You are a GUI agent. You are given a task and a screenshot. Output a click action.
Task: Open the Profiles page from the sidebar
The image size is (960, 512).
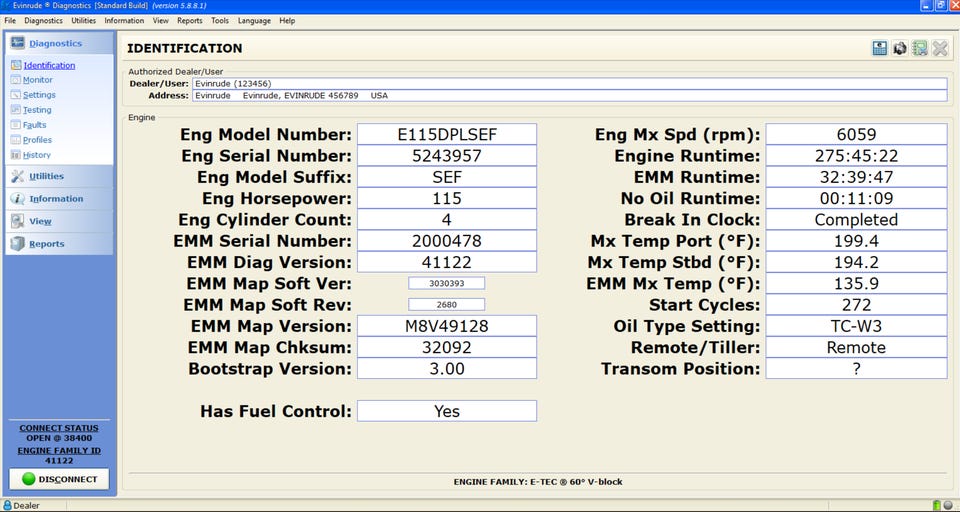[37, 140]
